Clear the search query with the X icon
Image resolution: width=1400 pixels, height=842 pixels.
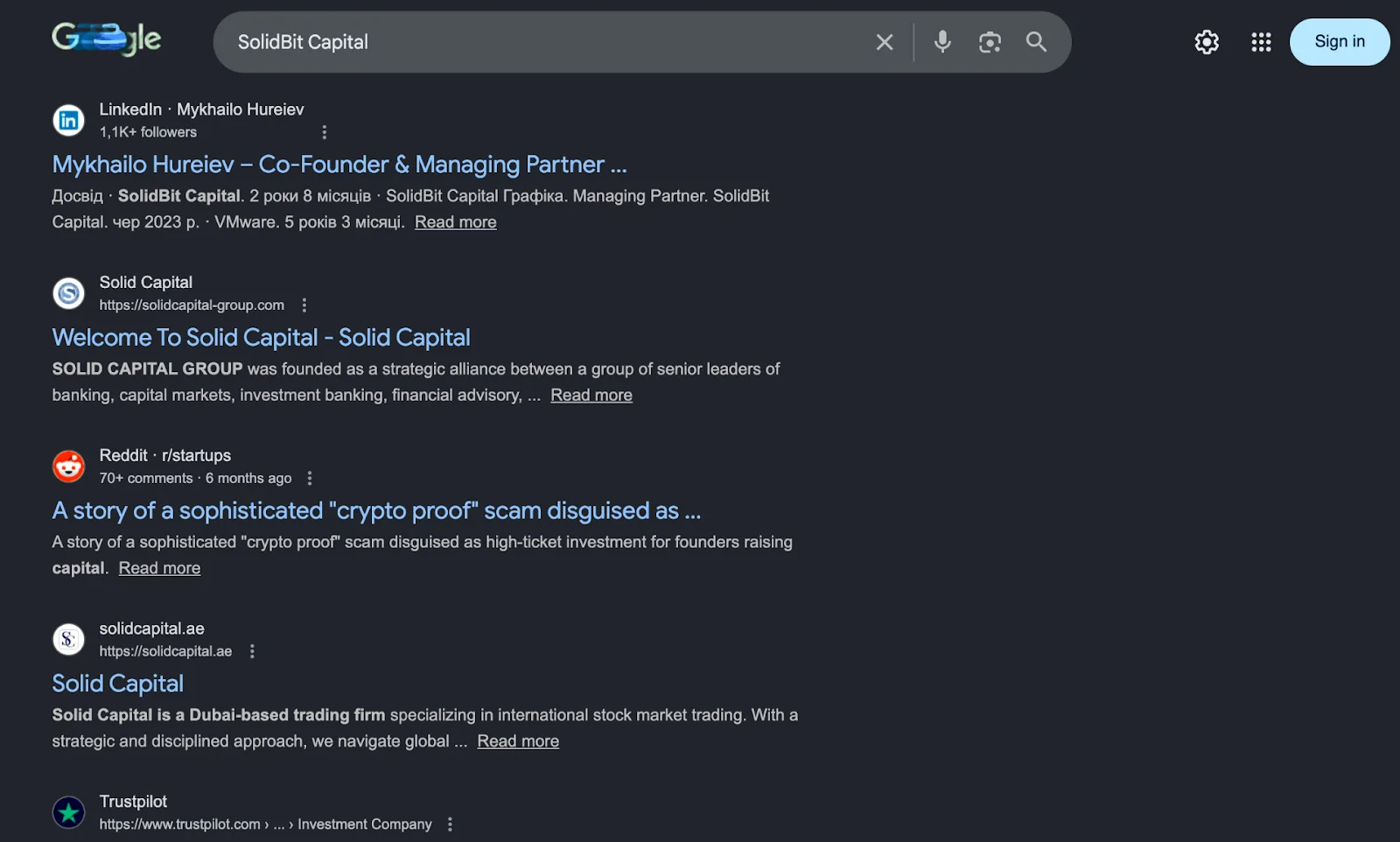tap(884, 41)
